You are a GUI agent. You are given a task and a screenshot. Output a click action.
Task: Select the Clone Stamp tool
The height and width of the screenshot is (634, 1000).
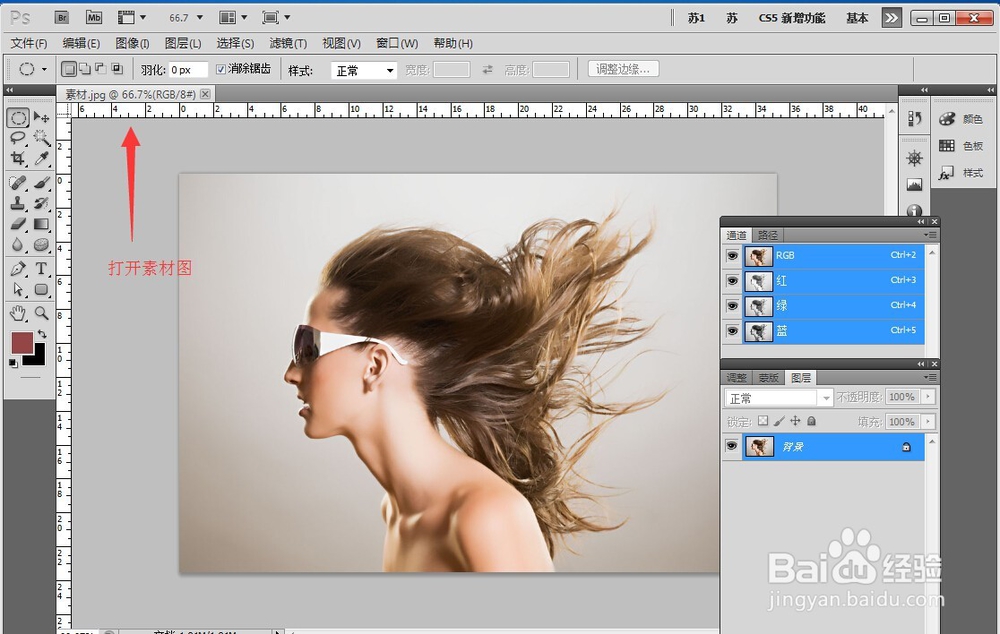click(x=18, y=203)
